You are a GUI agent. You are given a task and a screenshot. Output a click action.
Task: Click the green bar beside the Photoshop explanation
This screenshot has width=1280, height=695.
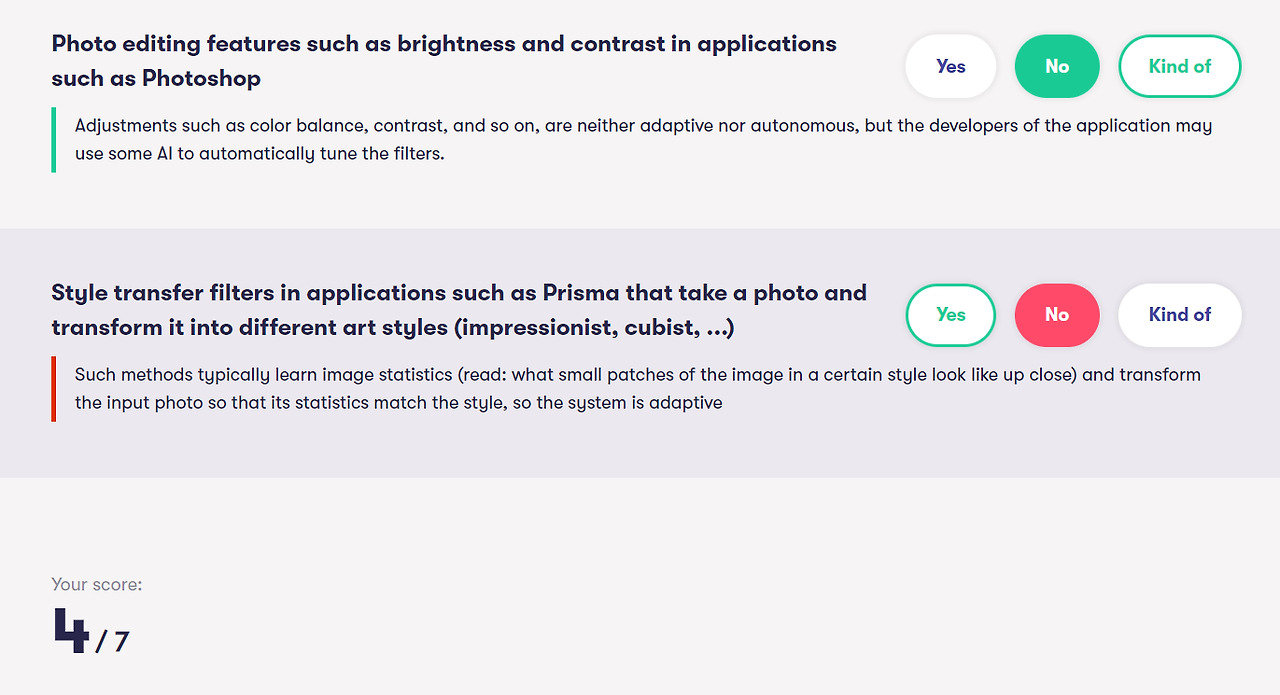click(x=53, y=140)
